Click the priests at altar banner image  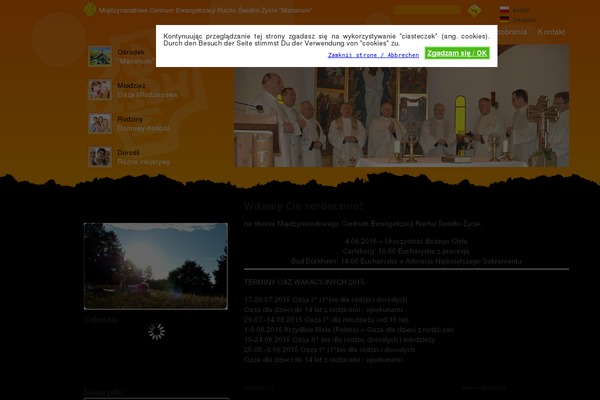401,106
